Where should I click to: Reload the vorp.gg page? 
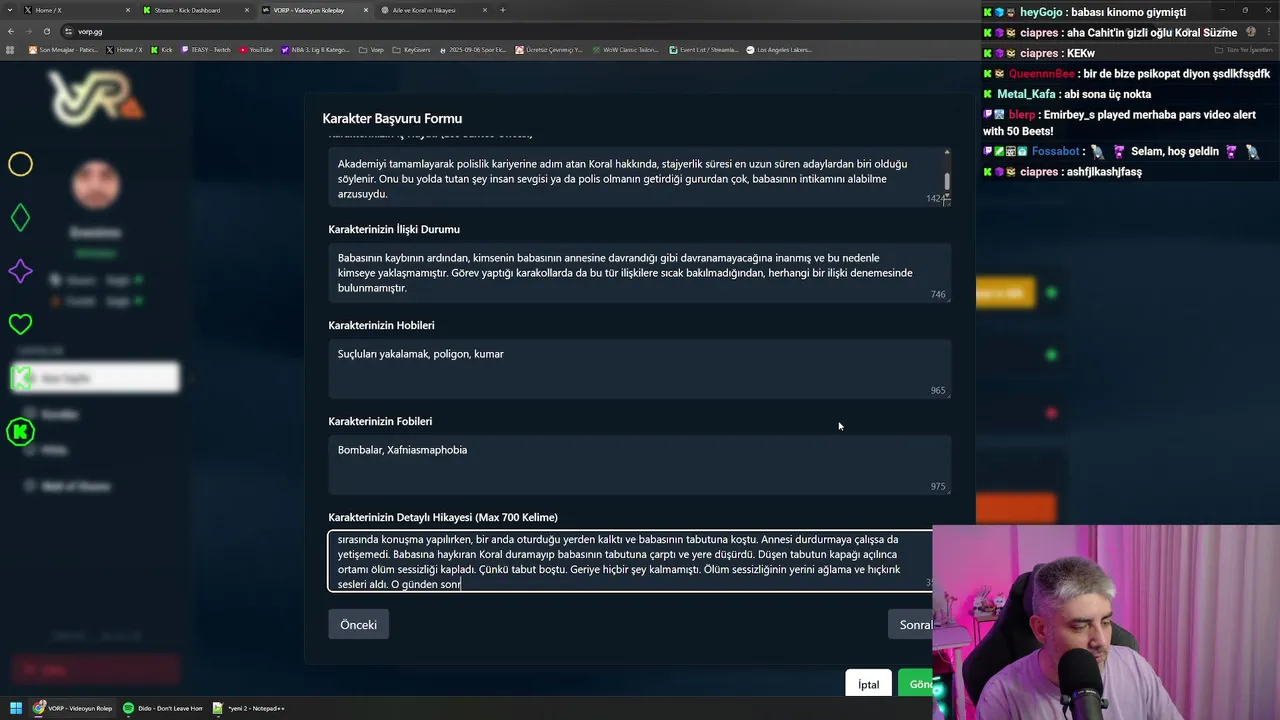(49, 31)
